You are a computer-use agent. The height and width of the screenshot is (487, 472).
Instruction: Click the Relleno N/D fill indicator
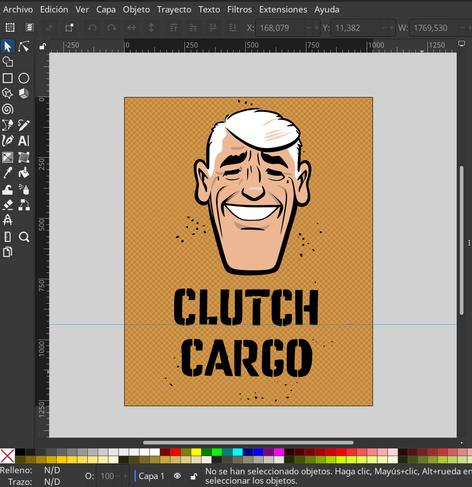[52, 470]
